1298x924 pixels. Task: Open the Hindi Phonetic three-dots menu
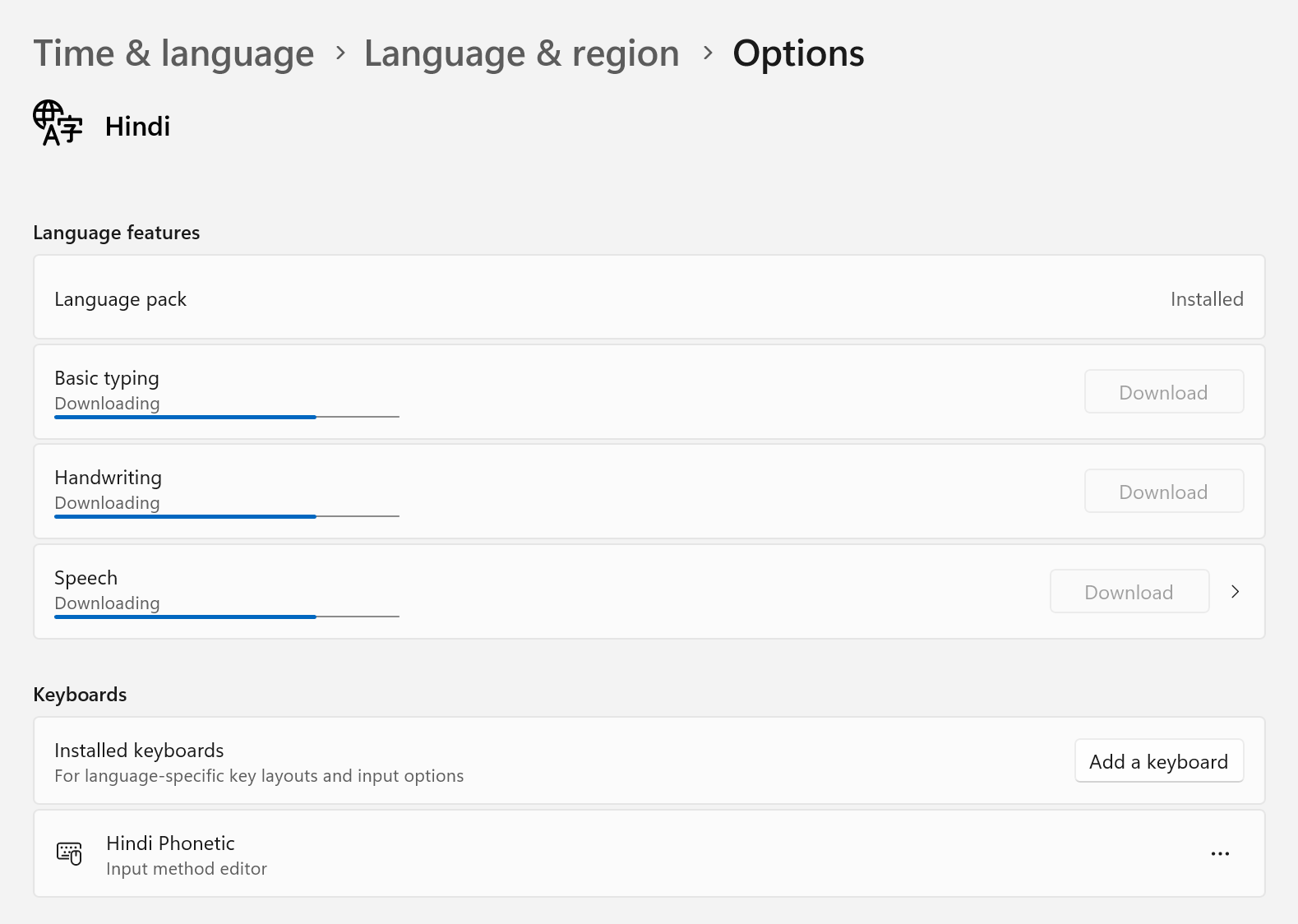(x=1220, y=853)
